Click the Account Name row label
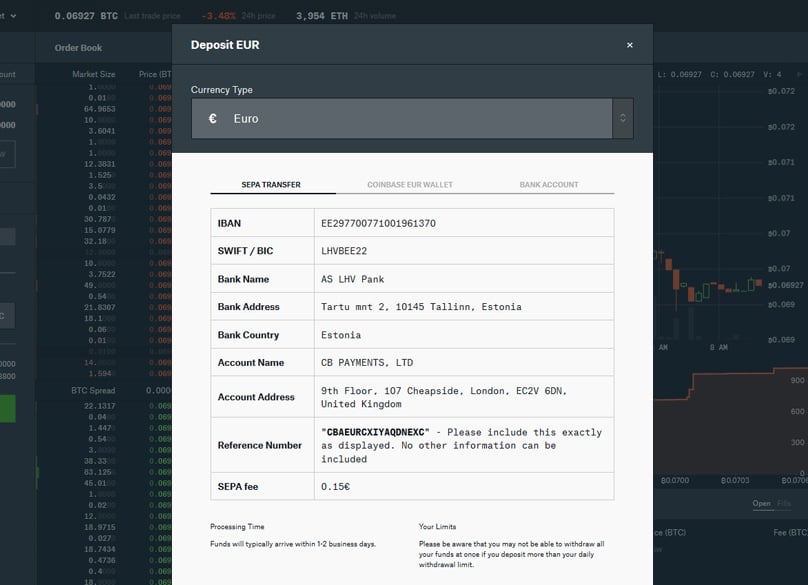Viewport: 808px width, 585px height. pyautogui.click(x=251, y=363)
